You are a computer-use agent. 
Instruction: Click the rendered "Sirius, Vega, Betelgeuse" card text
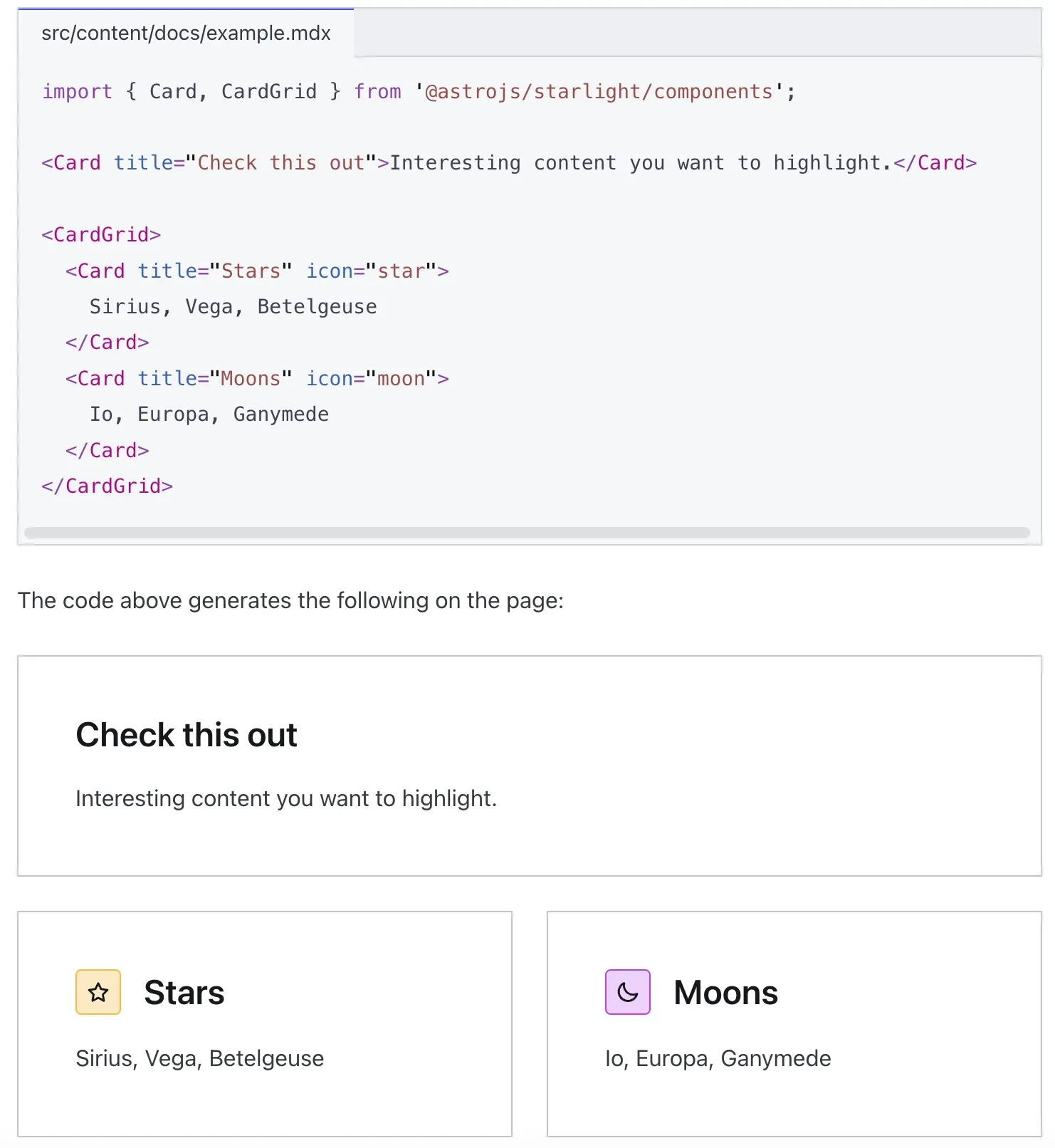click(x=199, y=1059)
